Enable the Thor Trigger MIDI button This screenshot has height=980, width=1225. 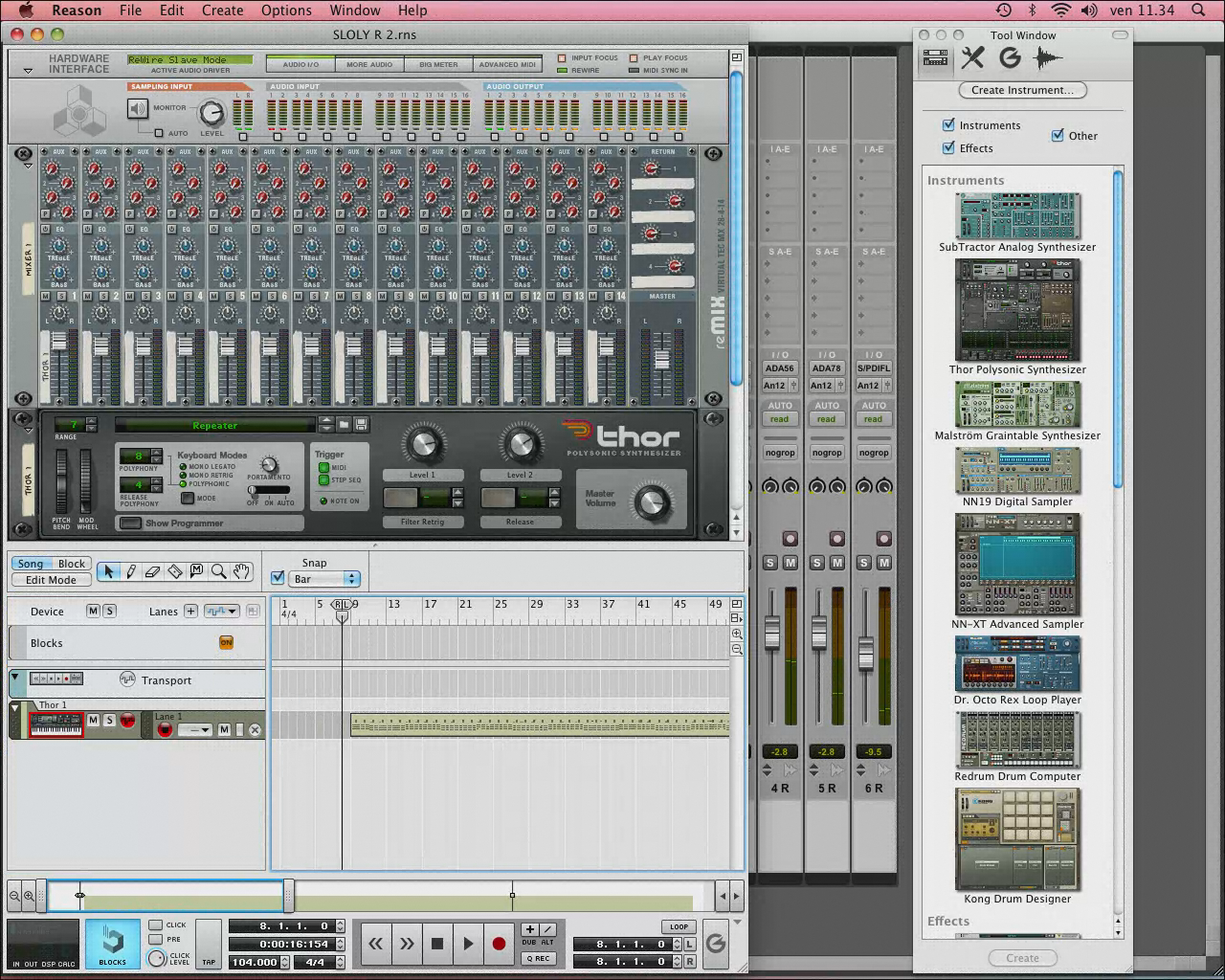(323, 468)
